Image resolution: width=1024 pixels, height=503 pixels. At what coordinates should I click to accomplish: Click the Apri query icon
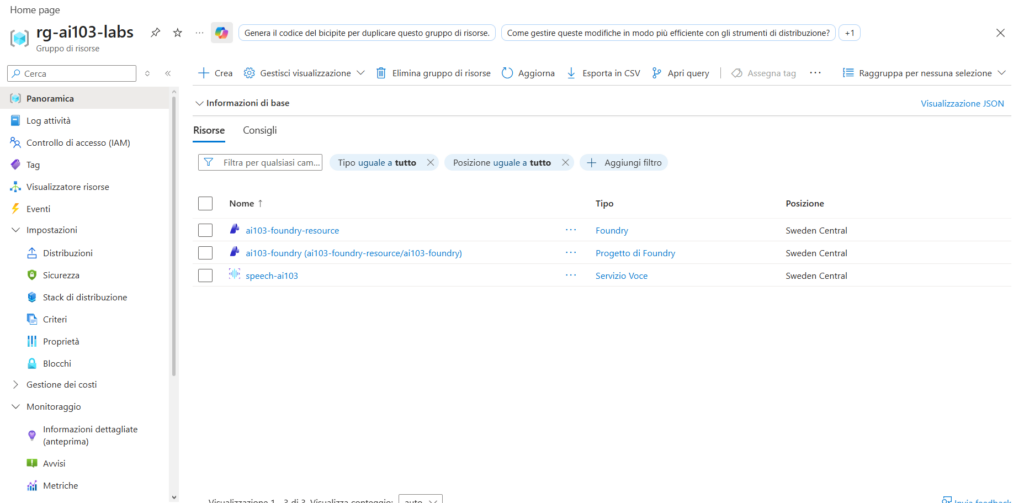[657, 73]
